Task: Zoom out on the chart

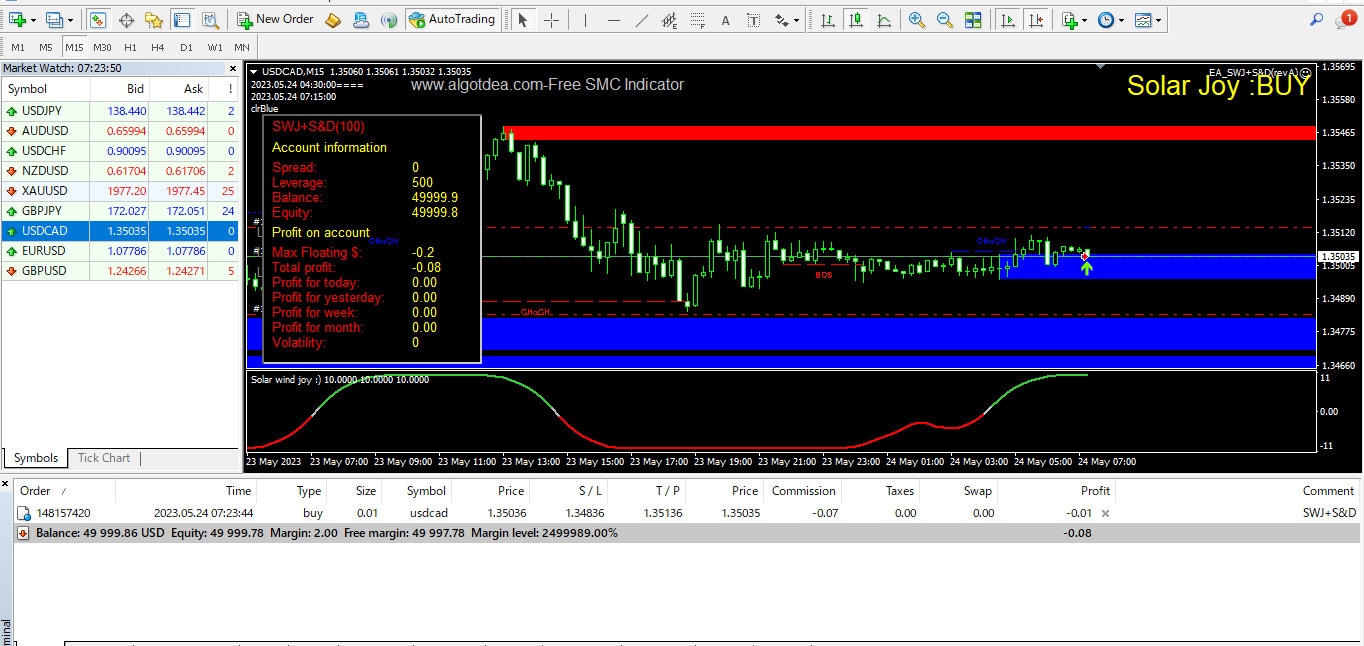Action: click(944, 19)
